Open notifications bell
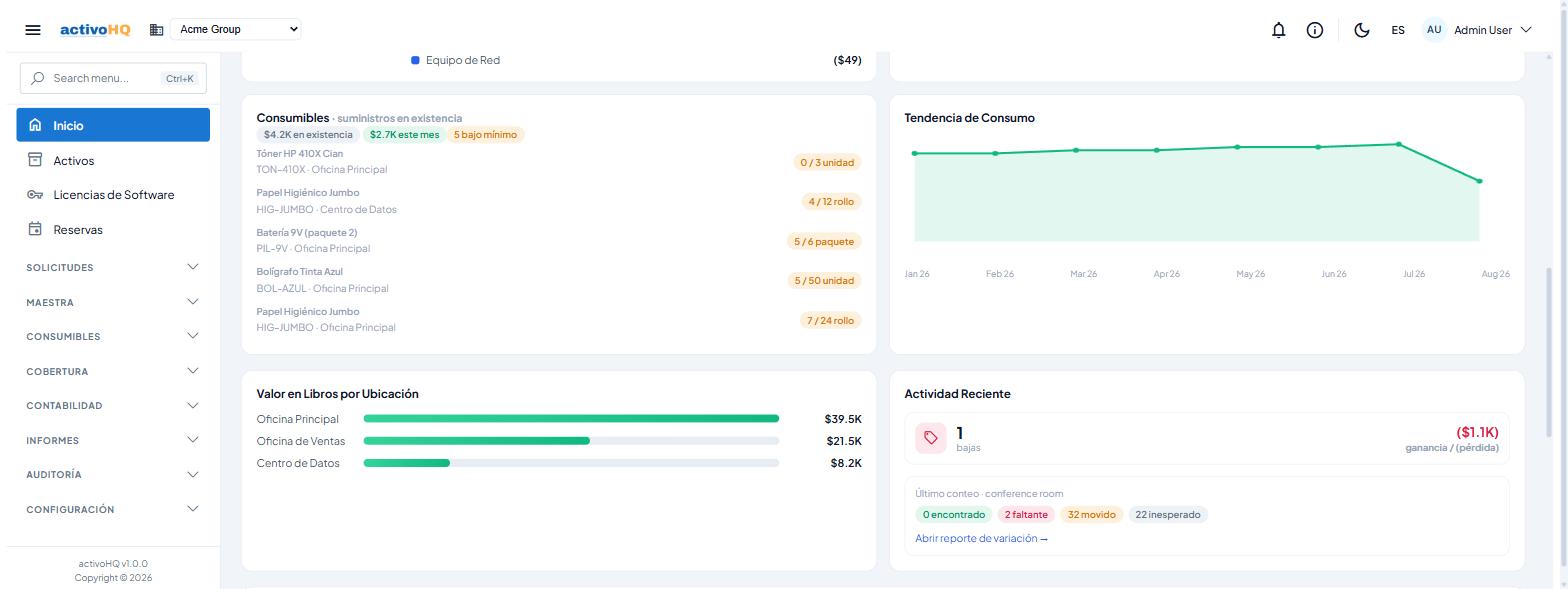The height and width of the screenshot is (589, 1568). tap(1278, 30)
